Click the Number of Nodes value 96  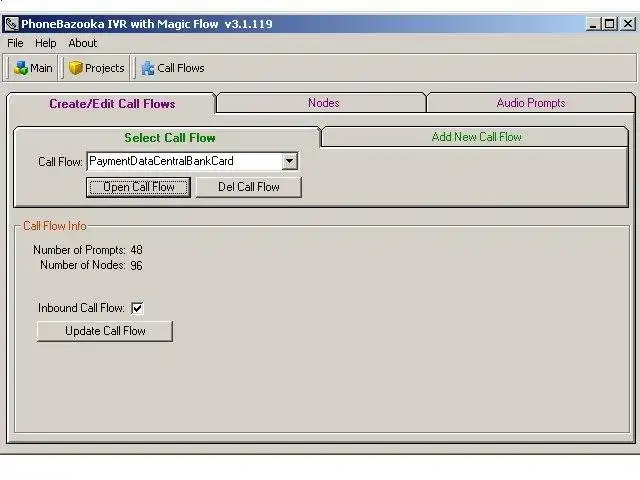click(136, 266)
